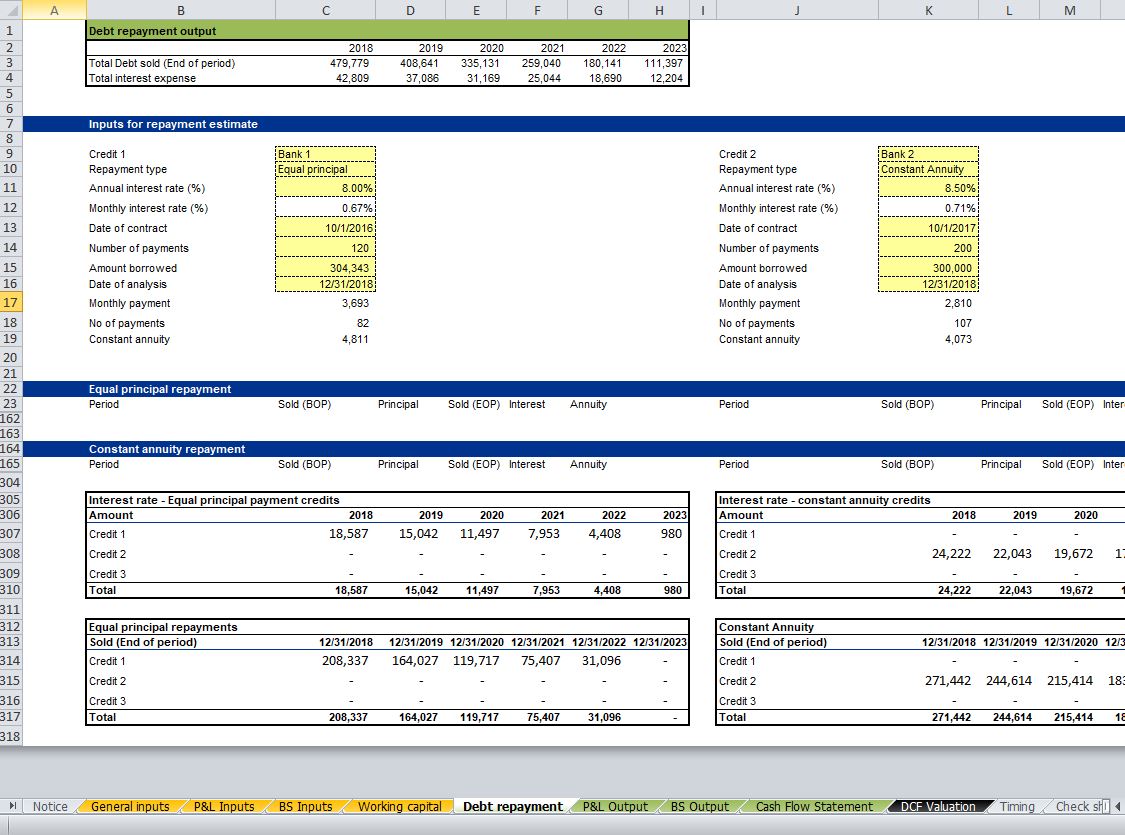The width and height of the screenshot is (1125, 835).
Task: Click Credit 2 date of contract 10/1/2017
Action: tap(928, 228)
